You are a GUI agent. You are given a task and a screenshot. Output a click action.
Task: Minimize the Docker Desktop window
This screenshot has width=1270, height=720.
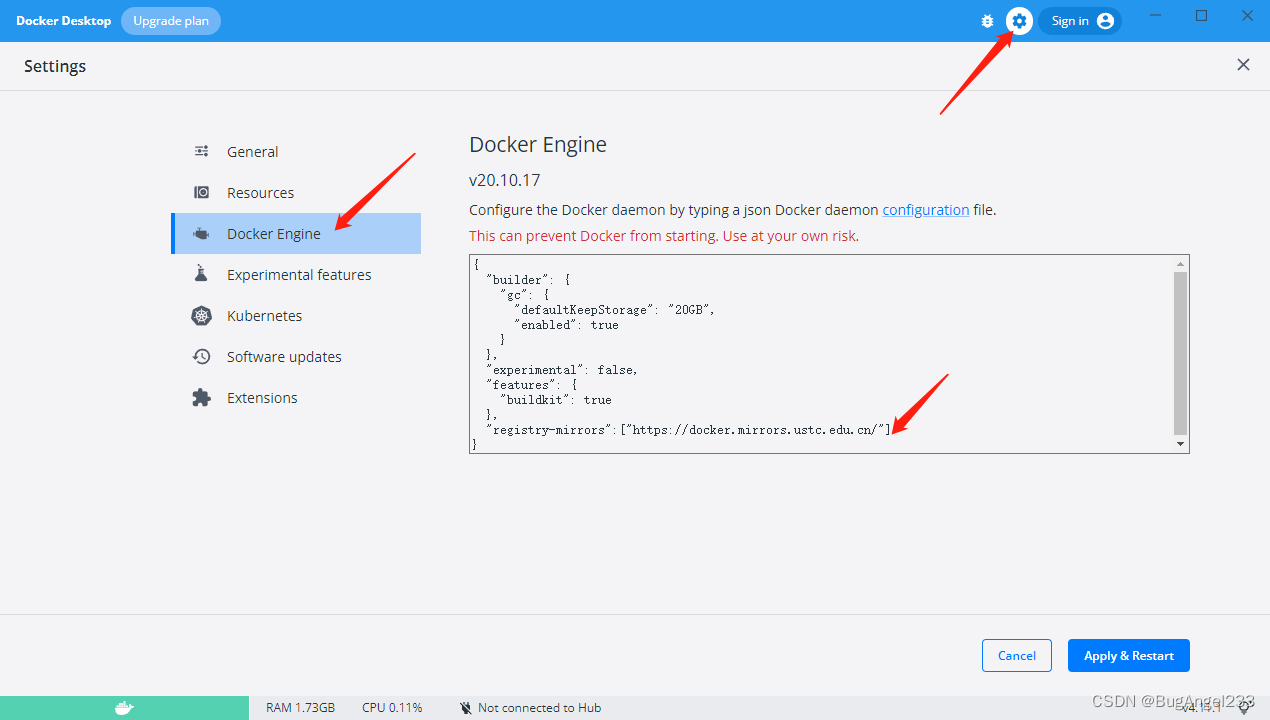(1156, 16)
